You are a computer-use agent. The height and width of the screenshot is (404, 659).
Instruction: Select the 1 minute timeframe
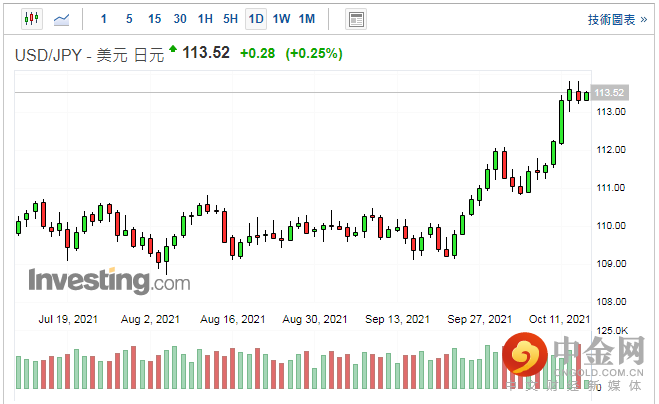[x=104, y=19]
